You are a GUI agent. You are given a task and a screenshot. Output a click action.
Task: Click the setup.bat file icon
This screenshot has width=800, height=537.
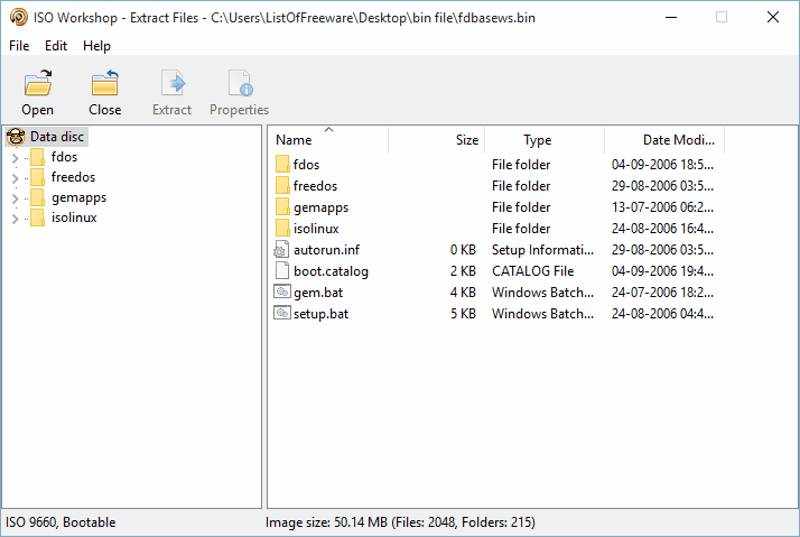pos(282,313)
